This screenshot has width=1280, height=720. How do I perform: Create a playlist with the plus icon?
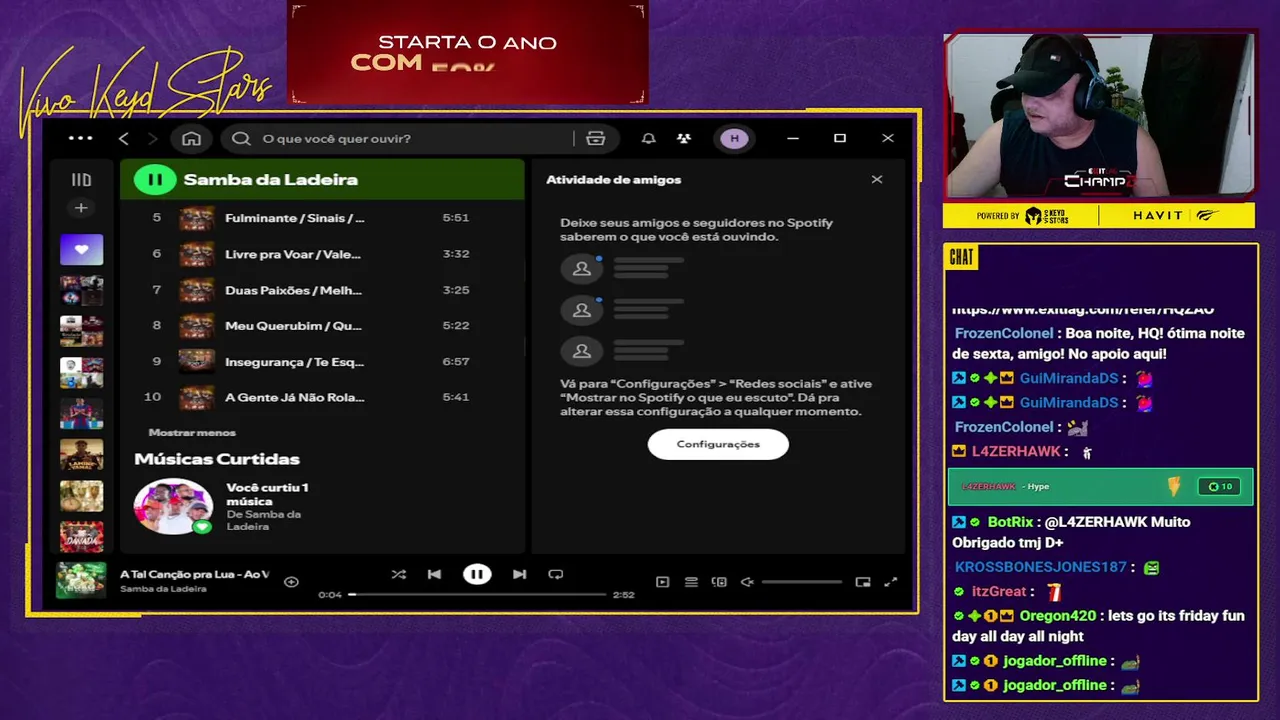click(x=81, y=208)
